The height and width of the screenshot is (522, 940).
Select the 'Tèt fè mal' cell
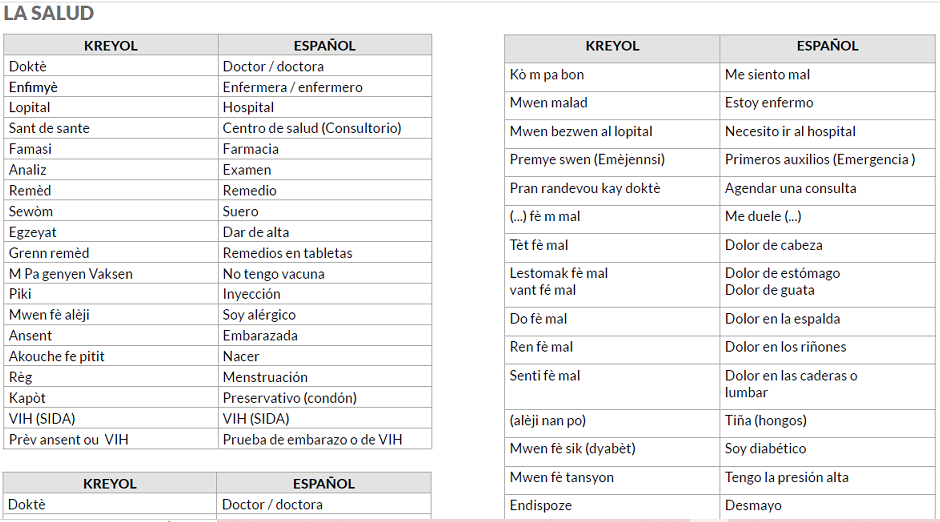click(x=612, y=245)
